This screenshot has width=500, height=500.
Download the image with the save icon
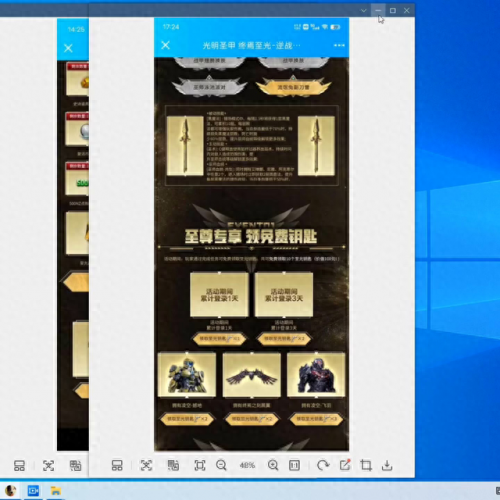387,465
